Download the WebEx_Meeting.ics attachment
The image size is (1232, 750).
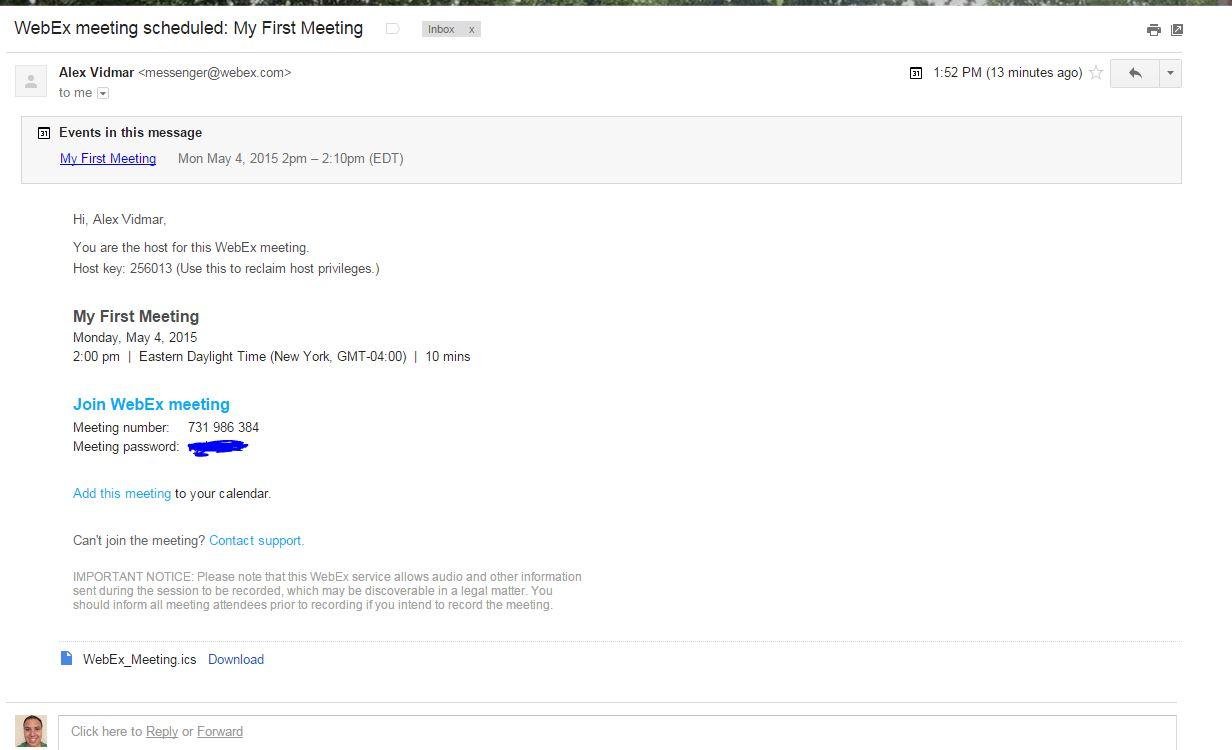coord(236,659)
